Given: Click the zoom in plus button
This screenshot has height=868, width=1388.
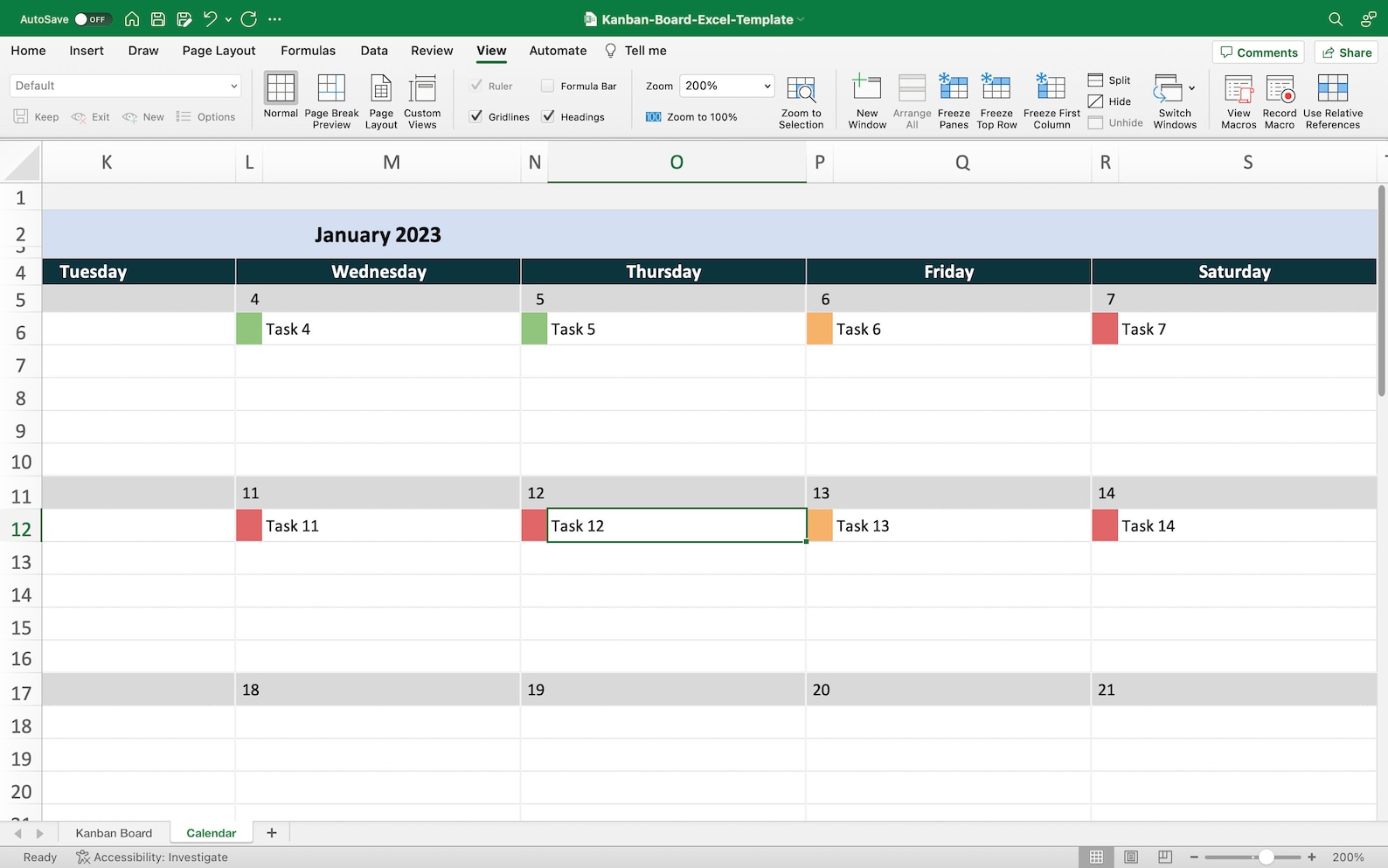Looking at the screenshot, I should 1312,857.
